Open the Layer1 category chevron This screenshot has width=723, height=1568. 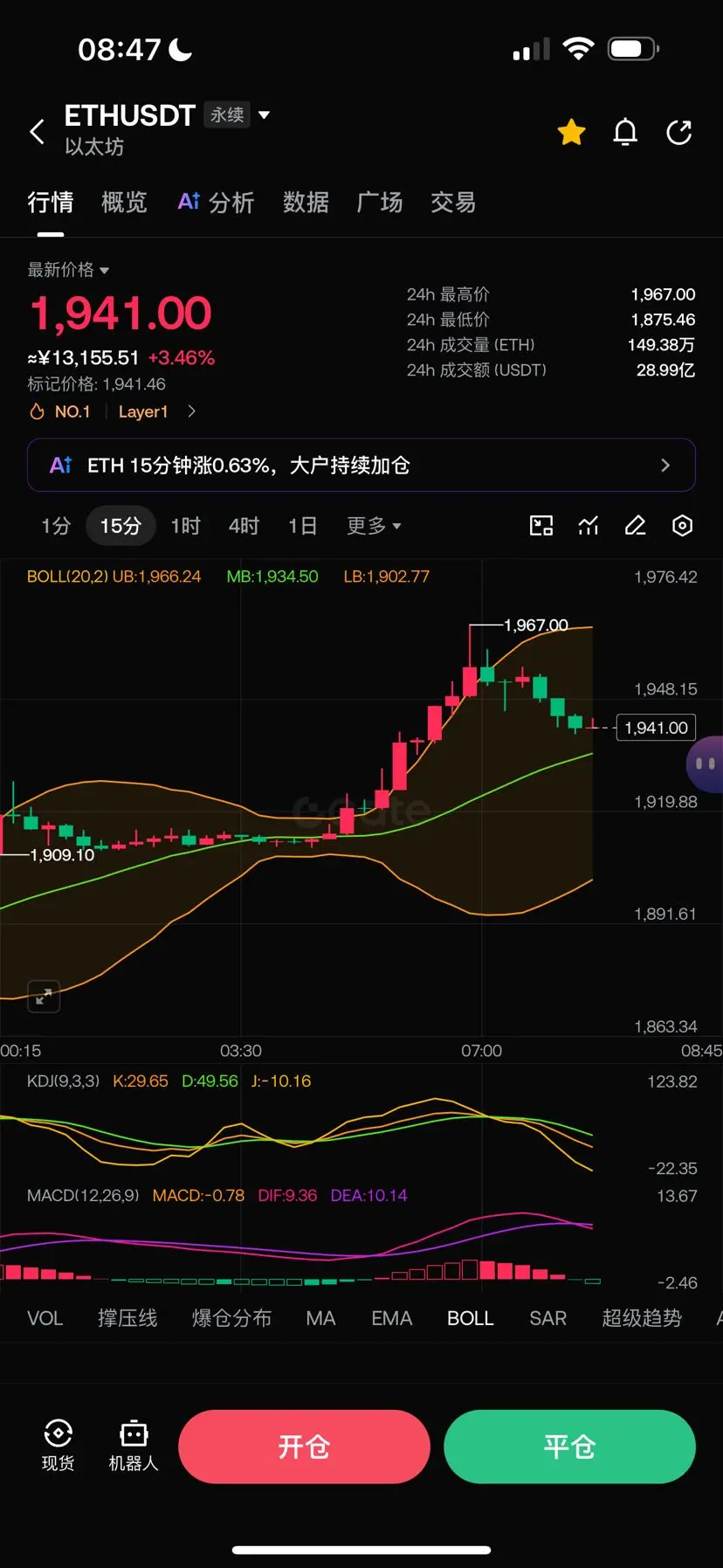[192, 411]
